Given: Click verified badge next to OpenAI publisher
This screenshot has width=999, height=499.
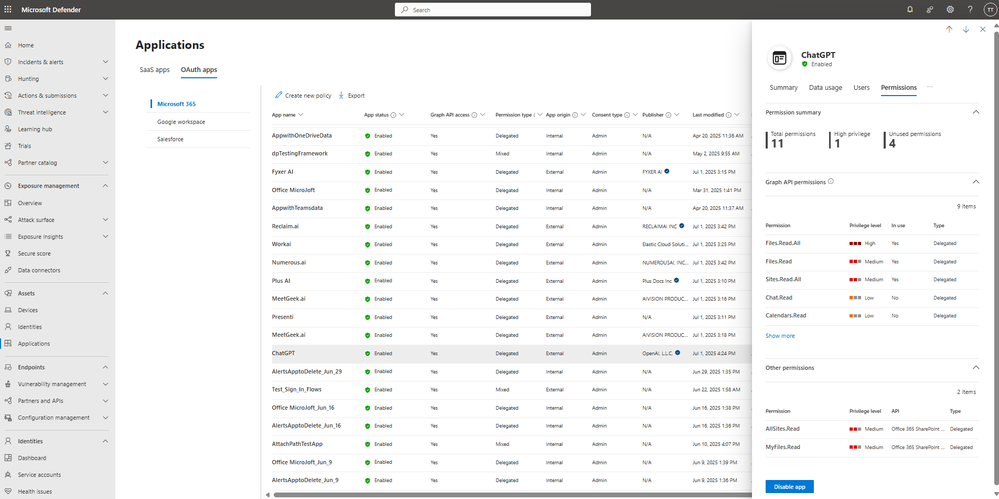Looking at the screenshot, I should [678, 352].
